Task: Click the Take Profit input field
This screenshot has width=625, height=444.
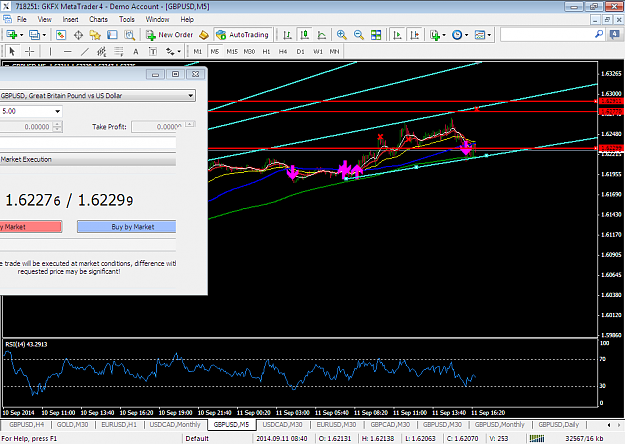Action: (159, 127)
